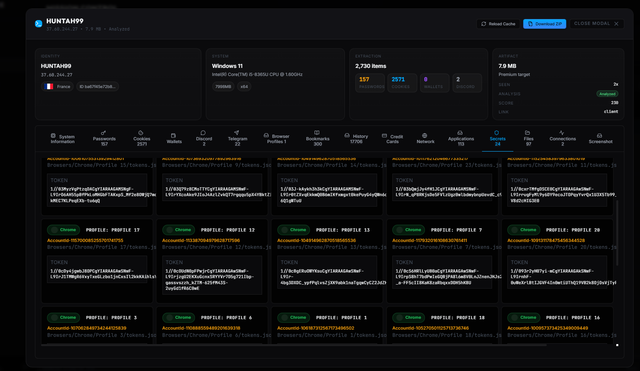Click the Close Modal button

click(596, 24)
